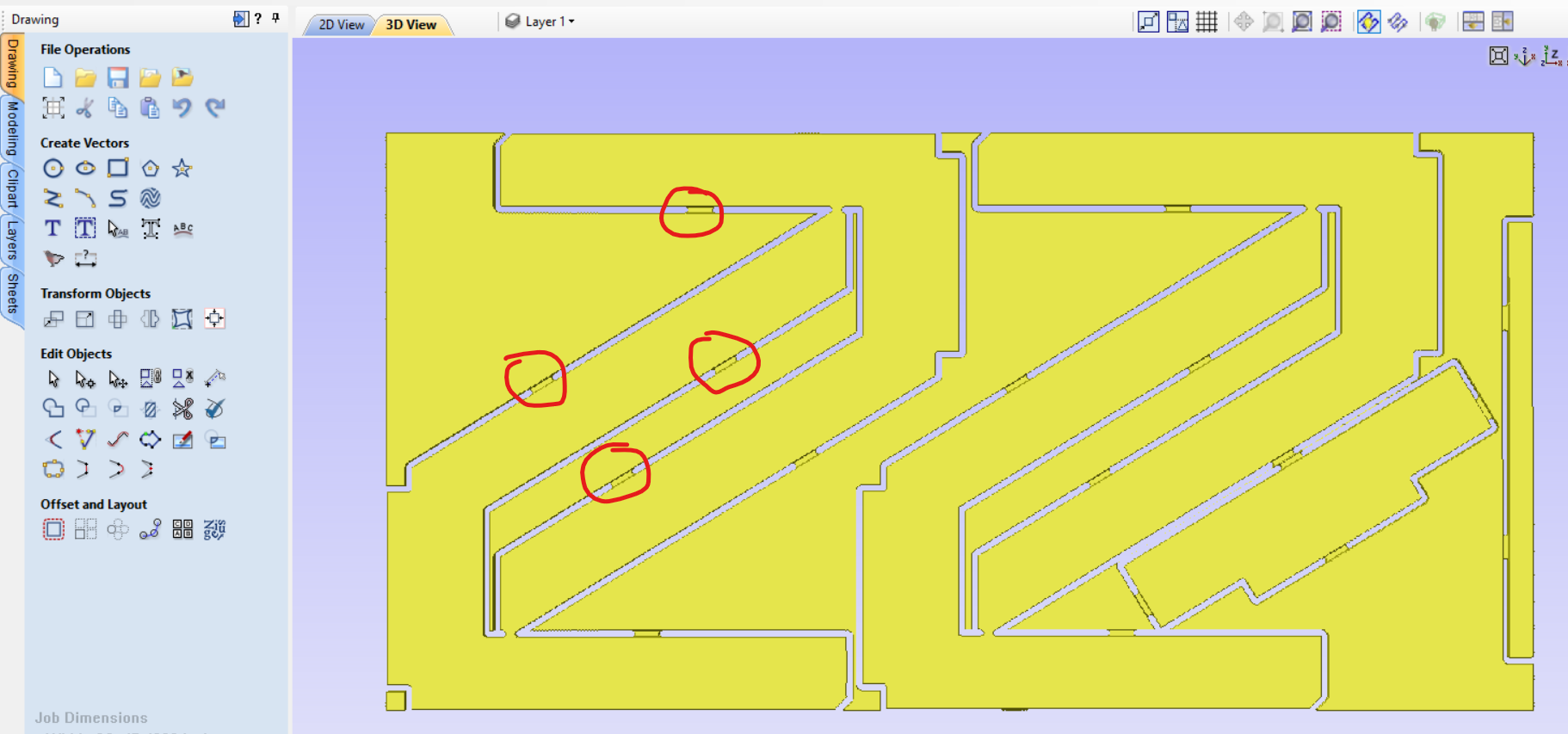Screen dimensions: 1568x734
Task: Open the scissors Interactive Trim tool
Action: 182,409
